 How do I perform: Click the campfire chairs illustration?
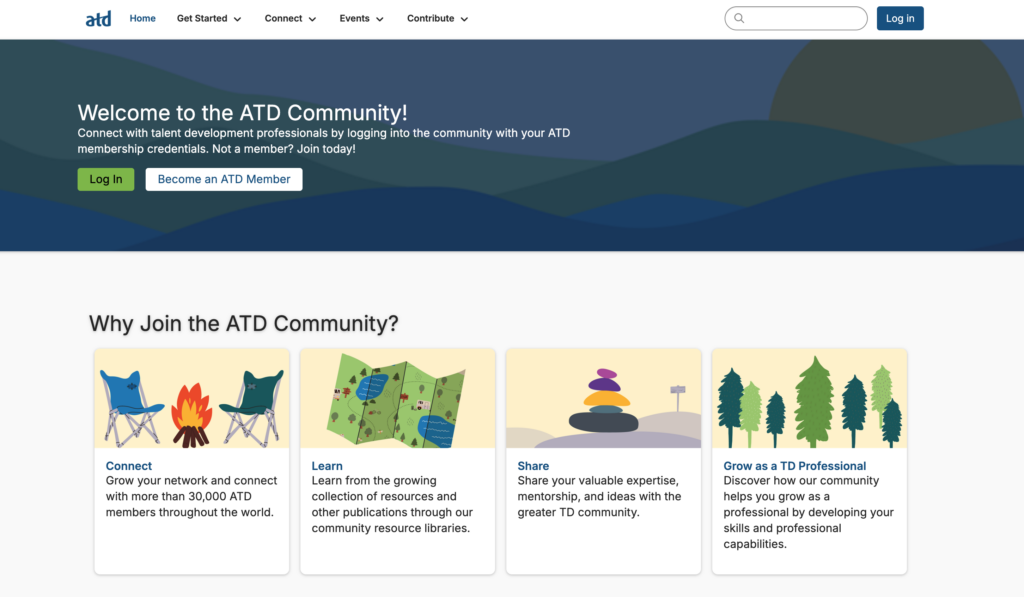tap(191, 398)
